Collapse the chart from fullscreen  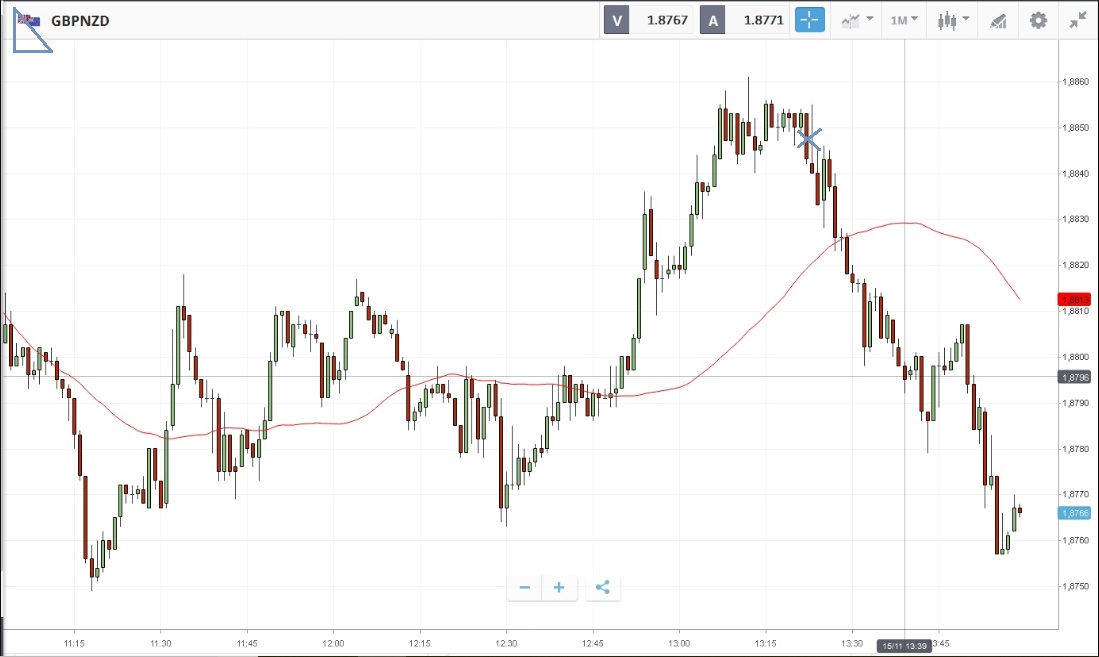click(1077, 20)
